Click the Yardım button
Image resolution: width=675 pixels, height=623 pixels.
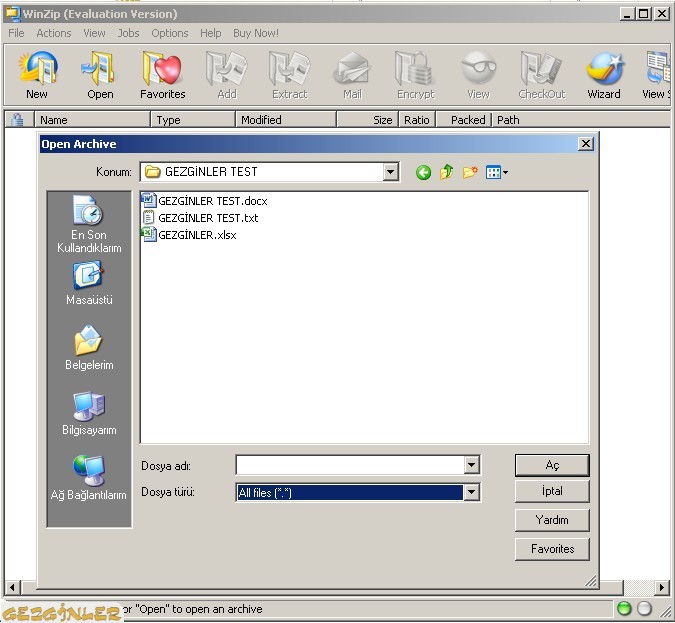click(552, 520)
